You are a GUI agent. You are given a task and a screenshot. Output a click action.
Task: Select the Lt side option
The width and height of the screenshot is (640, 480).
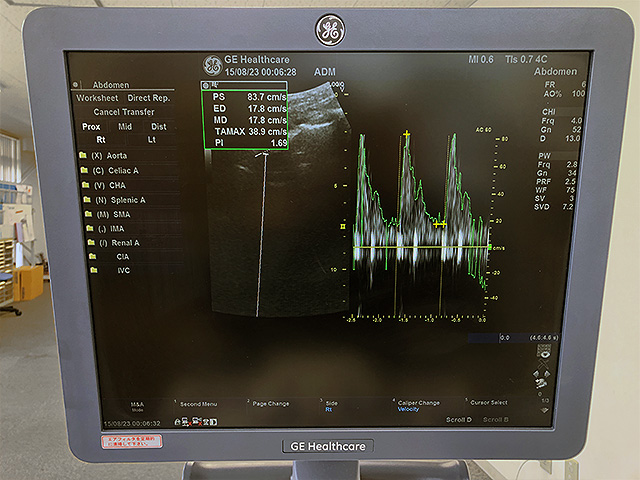coord(151,140)
